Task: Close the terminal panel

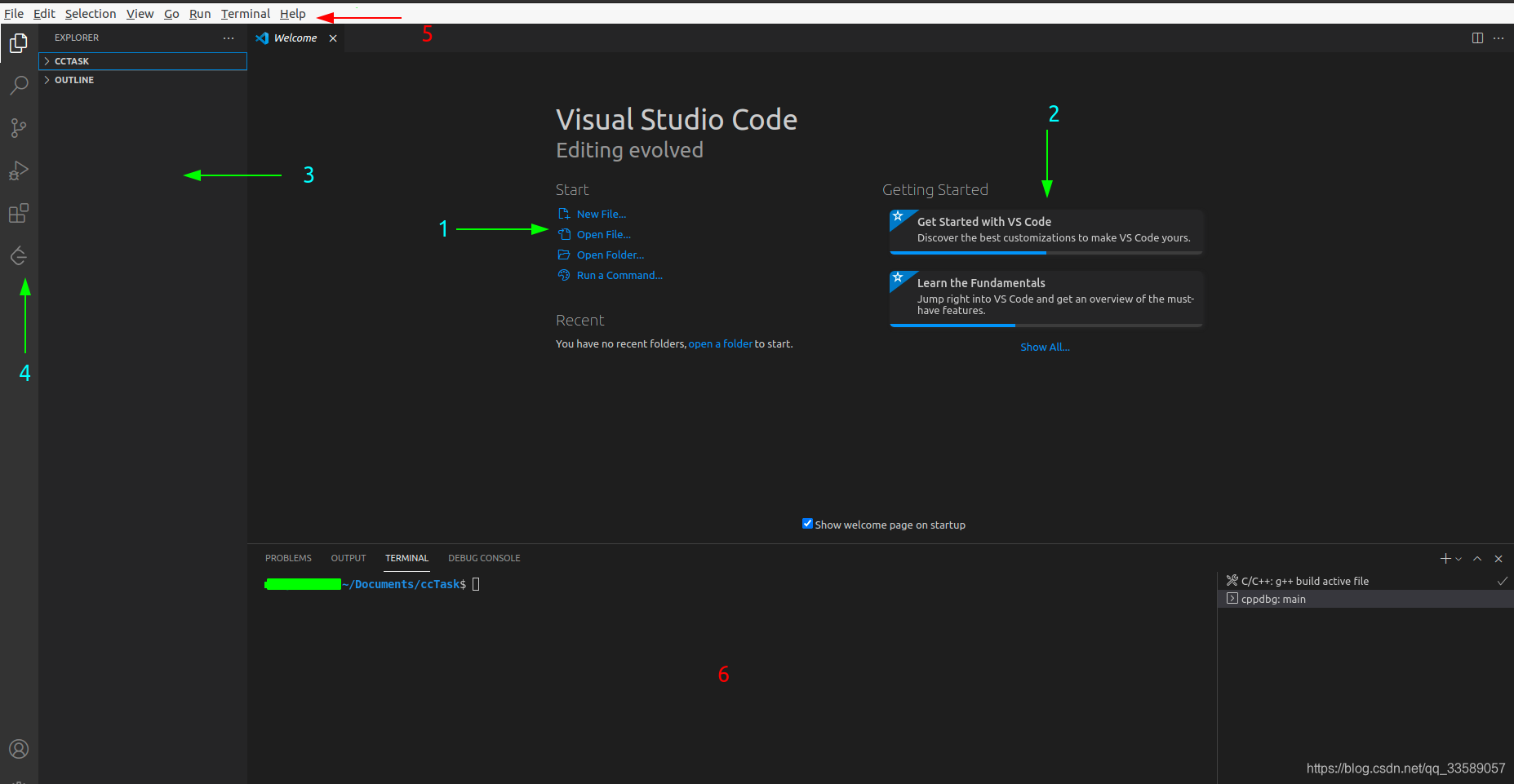Action: [1498, 559]
